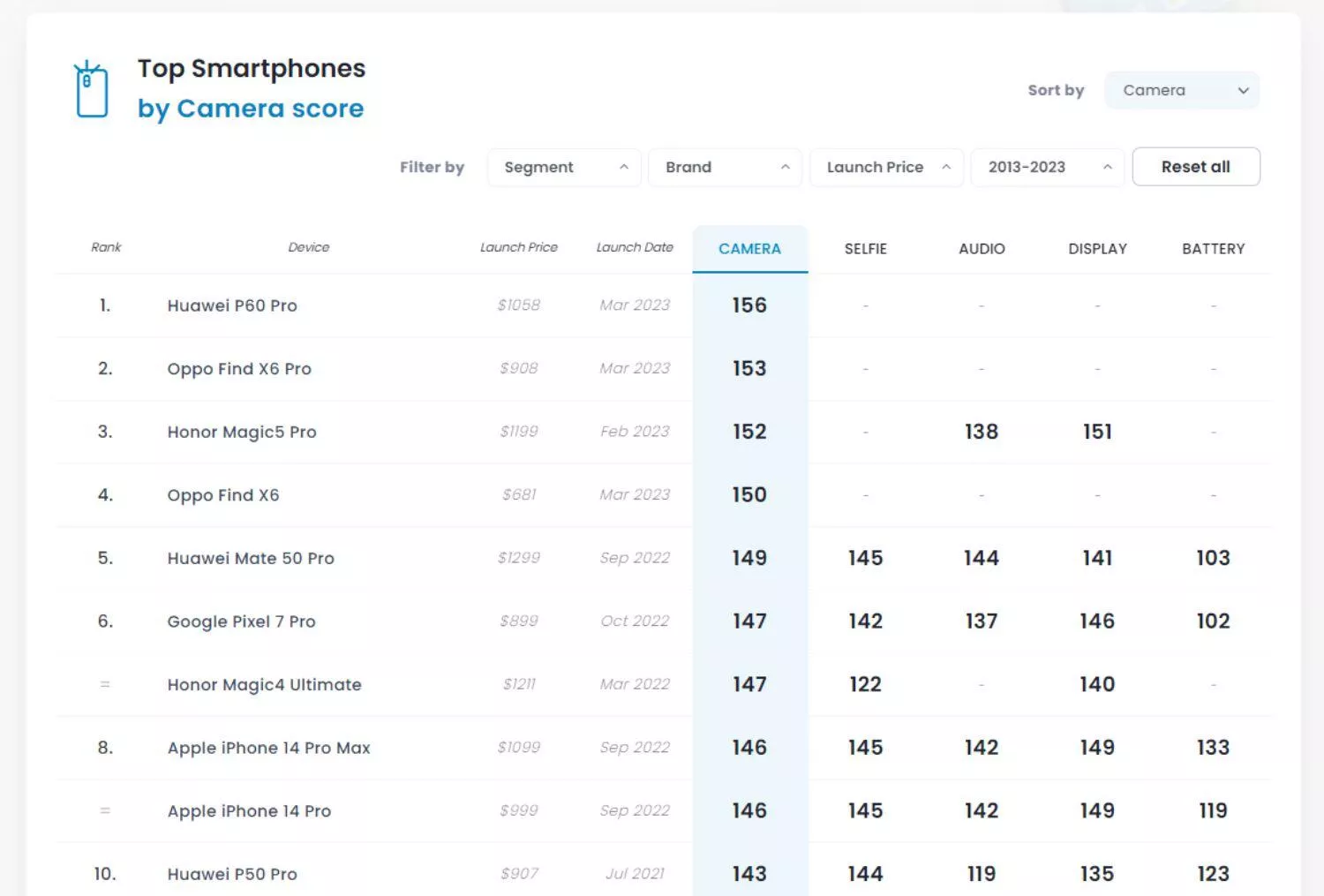The width and height of the screenshot is (1324, 896).
Task: Click the Top Smartphones heading
Action: [x=252, y=68]
